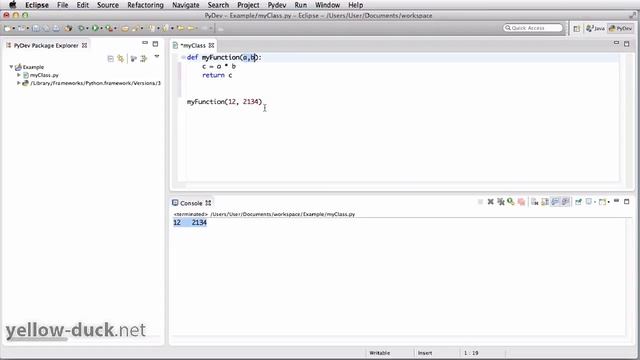Open the Window menu
The width and height of the screenshot is (640, 360).
tap(327, 5)
